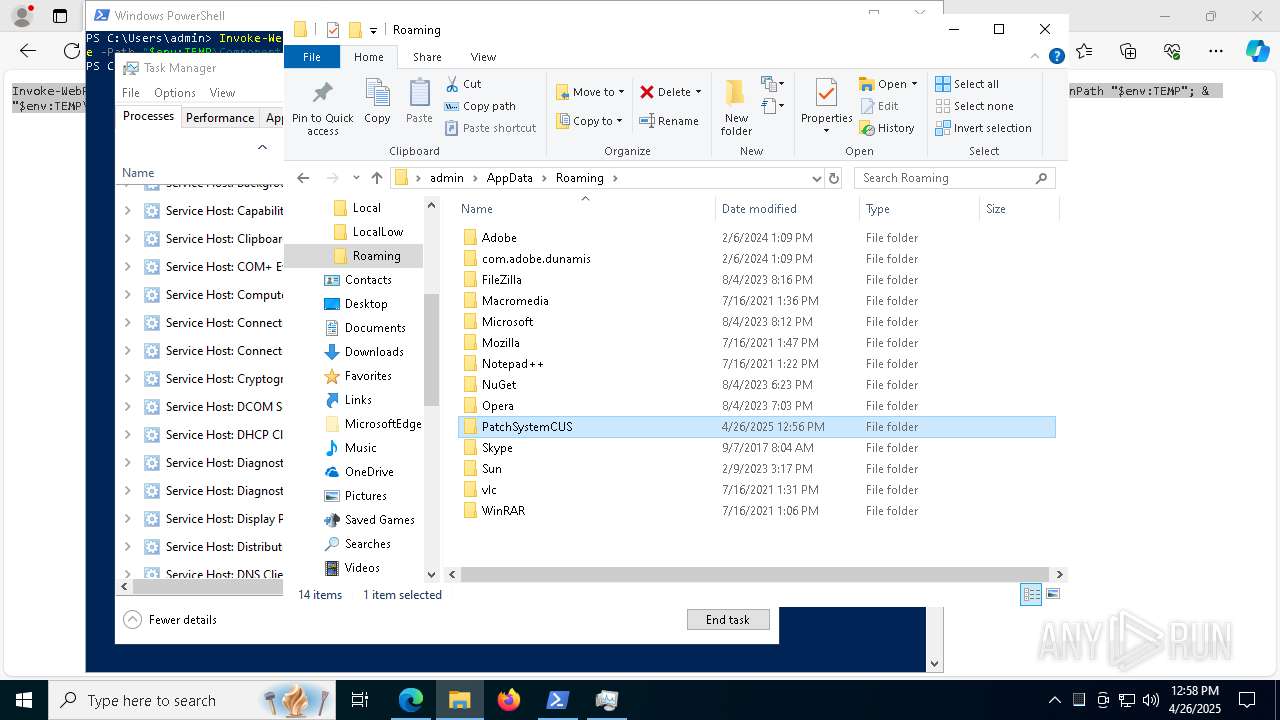Go back in Explorer navigation
Screen dimensions: 1280x720
(x=304, y=178)
